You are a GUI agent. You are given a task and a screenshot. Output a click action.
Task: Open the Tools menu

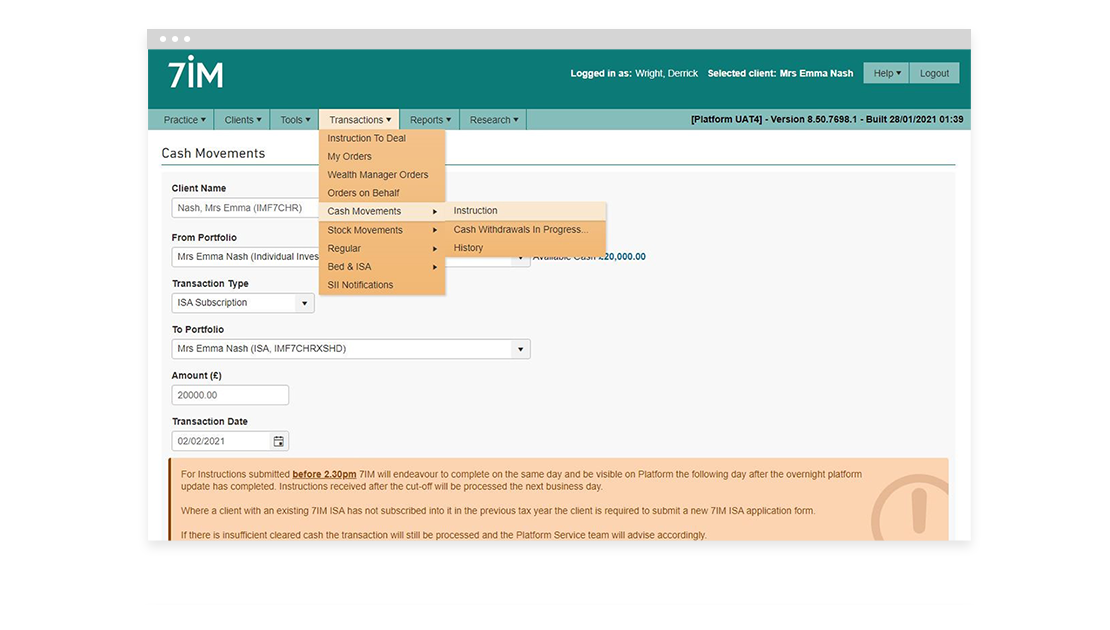point(294,120)
